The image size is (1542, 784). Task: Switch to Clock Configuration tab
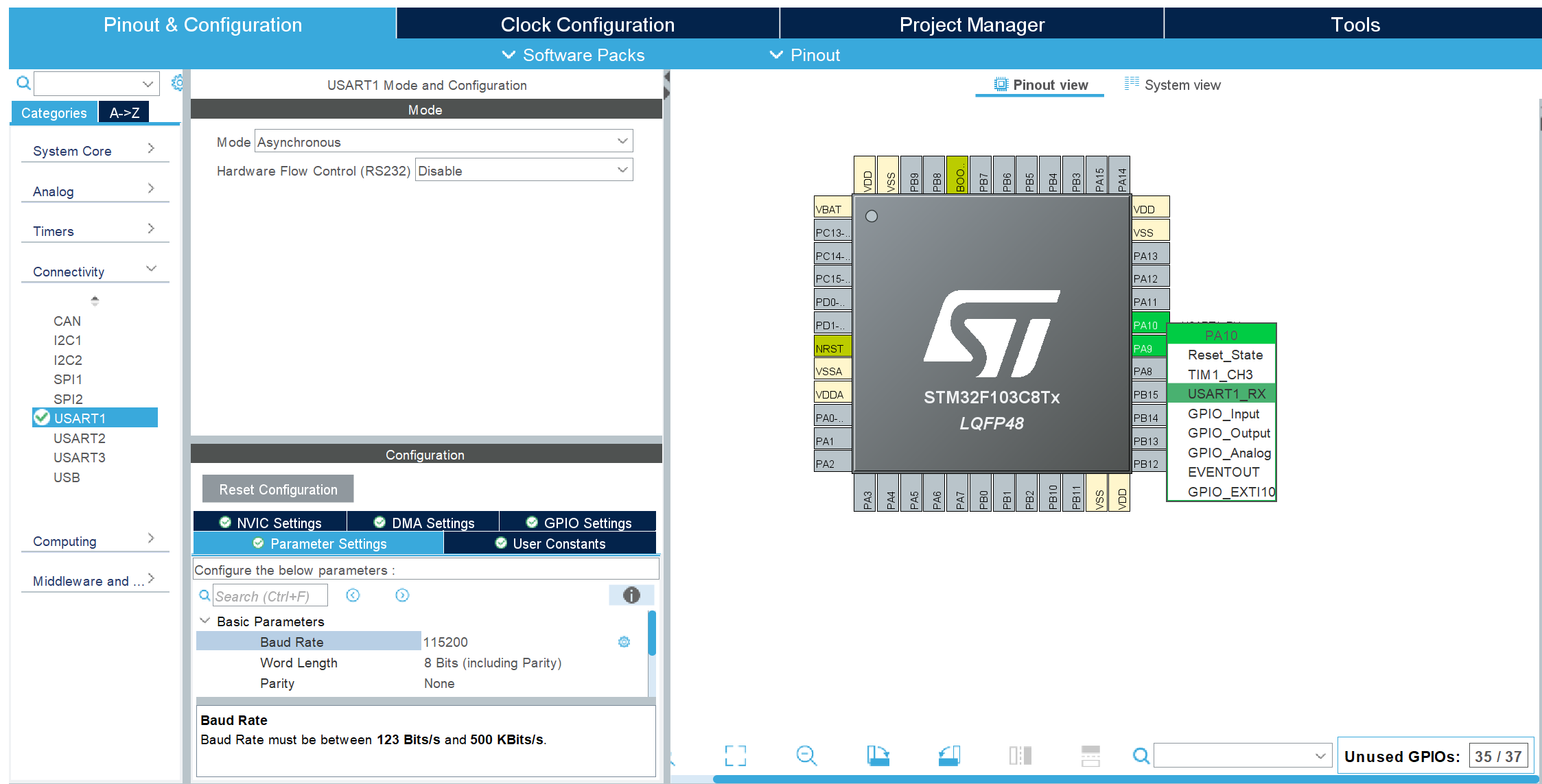point(587,25)
